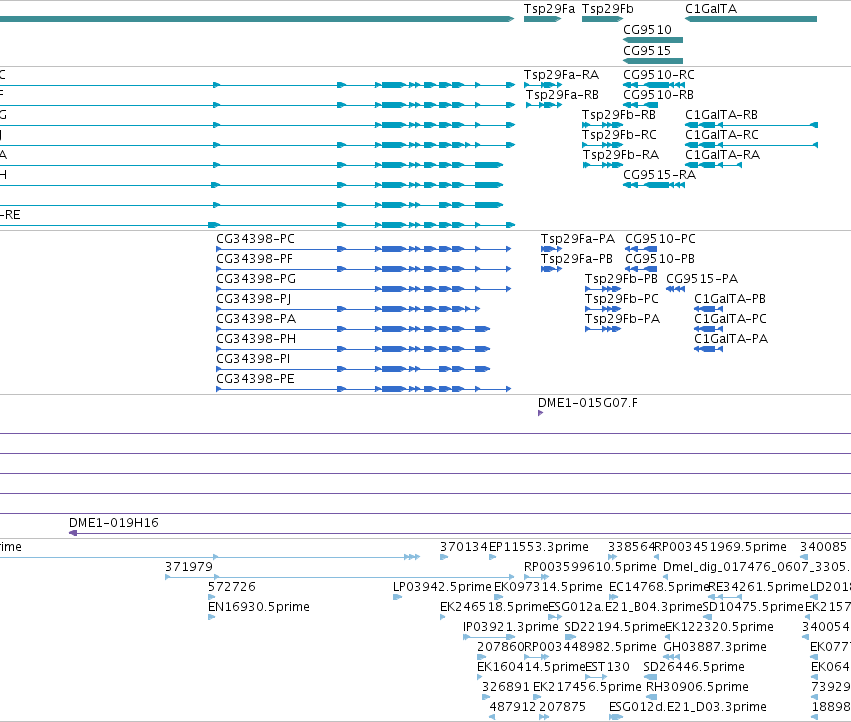Viewport: 851px width, 722px height.
Task: Click protein CG34398-PE label
Action: coord(255,379)
